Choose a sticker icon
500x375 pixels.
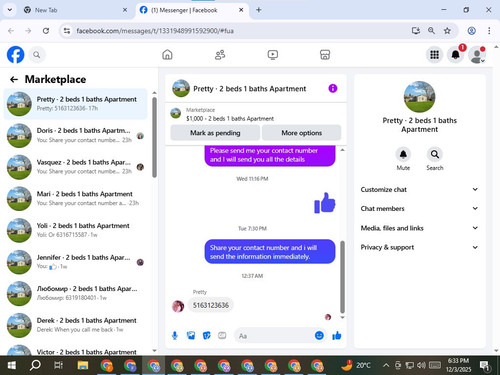tap(207, 335)
